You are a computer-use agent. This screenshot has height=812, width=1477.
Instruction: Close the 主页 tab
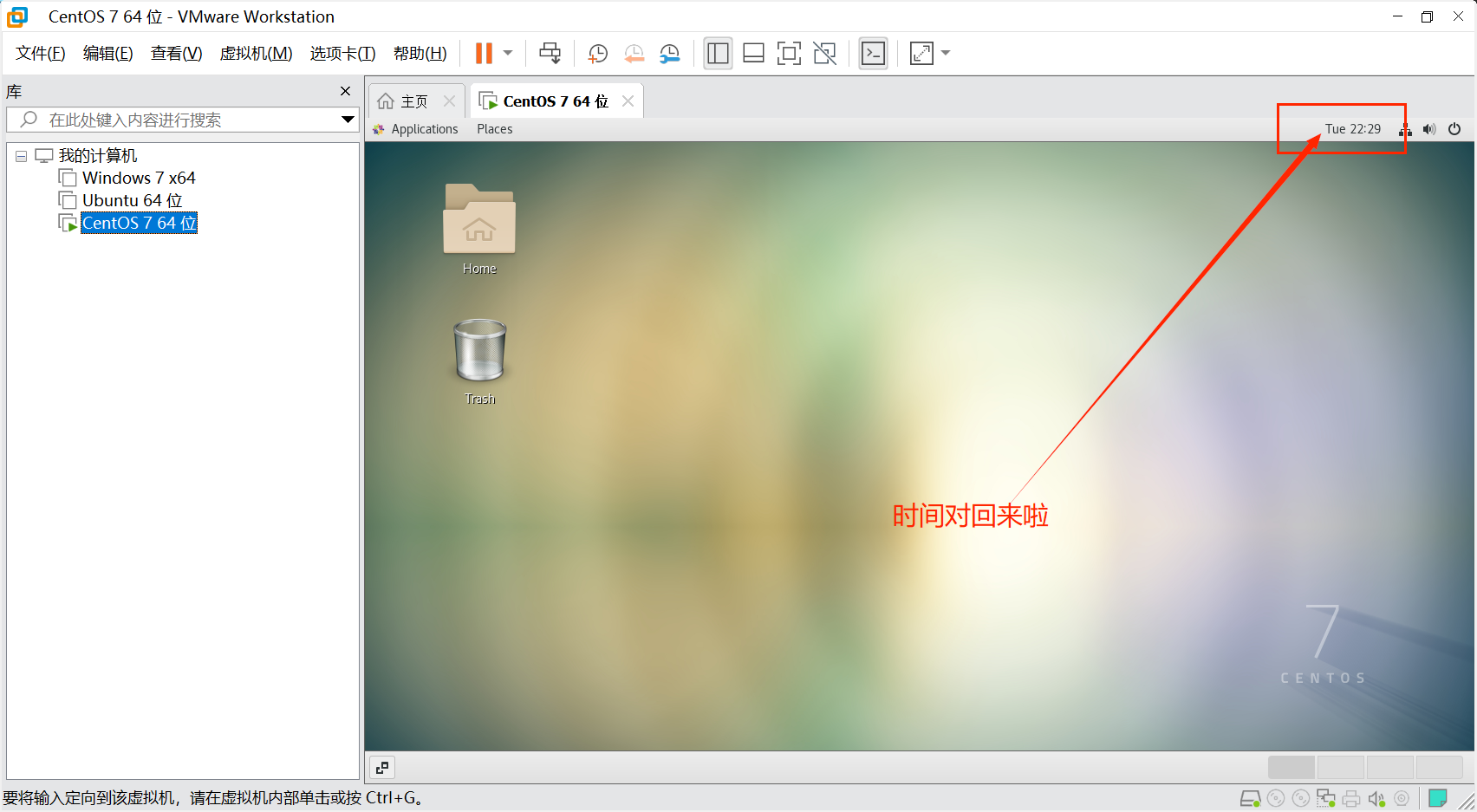pyautogui.click(x=449, y=101)
